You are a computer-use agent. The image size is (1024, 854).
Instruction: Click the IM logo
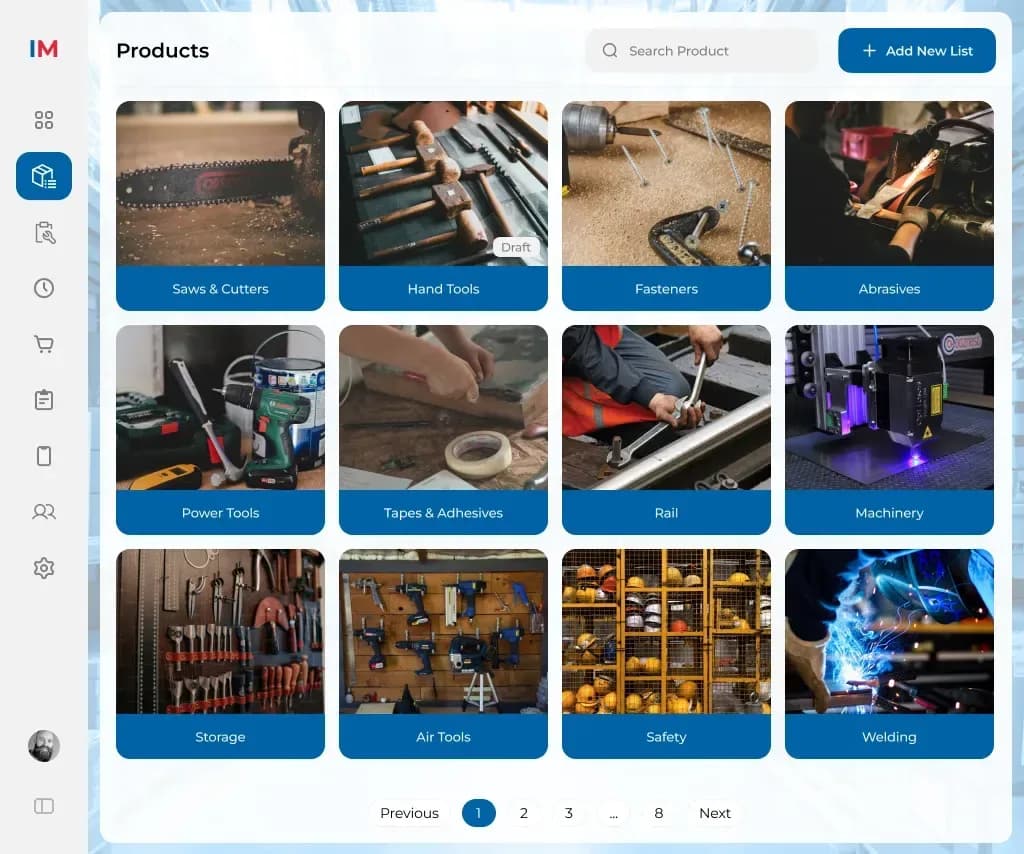point(44,49)
